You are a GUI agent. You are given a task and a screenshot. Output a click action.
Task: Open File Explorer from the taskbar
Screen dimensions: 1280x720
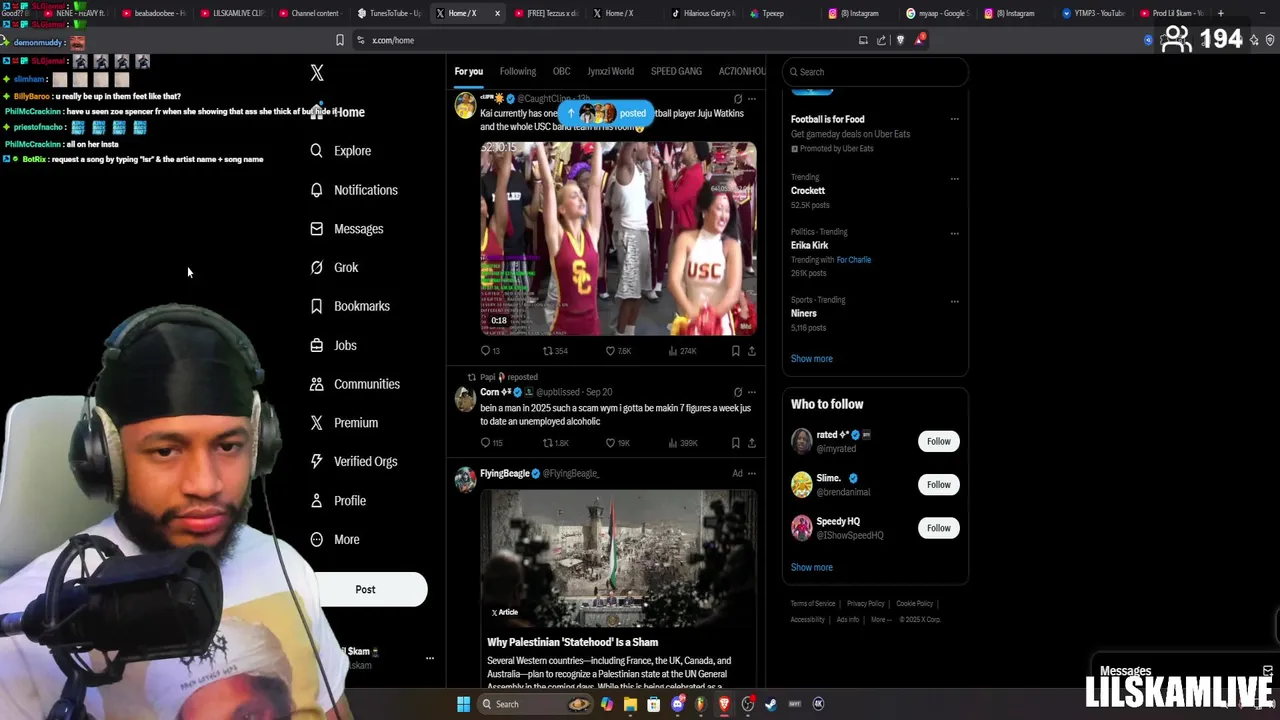pyautogui.click(x=630, y=704)
